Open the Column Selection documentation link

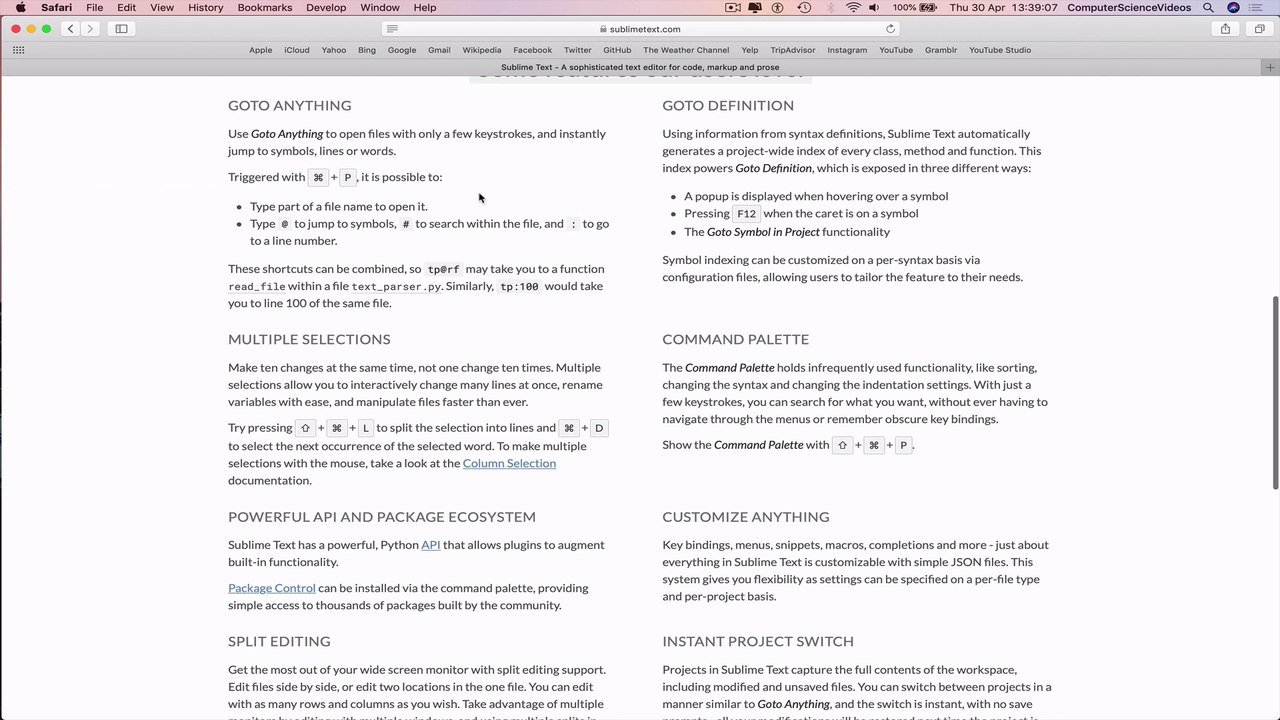point(509,463)
